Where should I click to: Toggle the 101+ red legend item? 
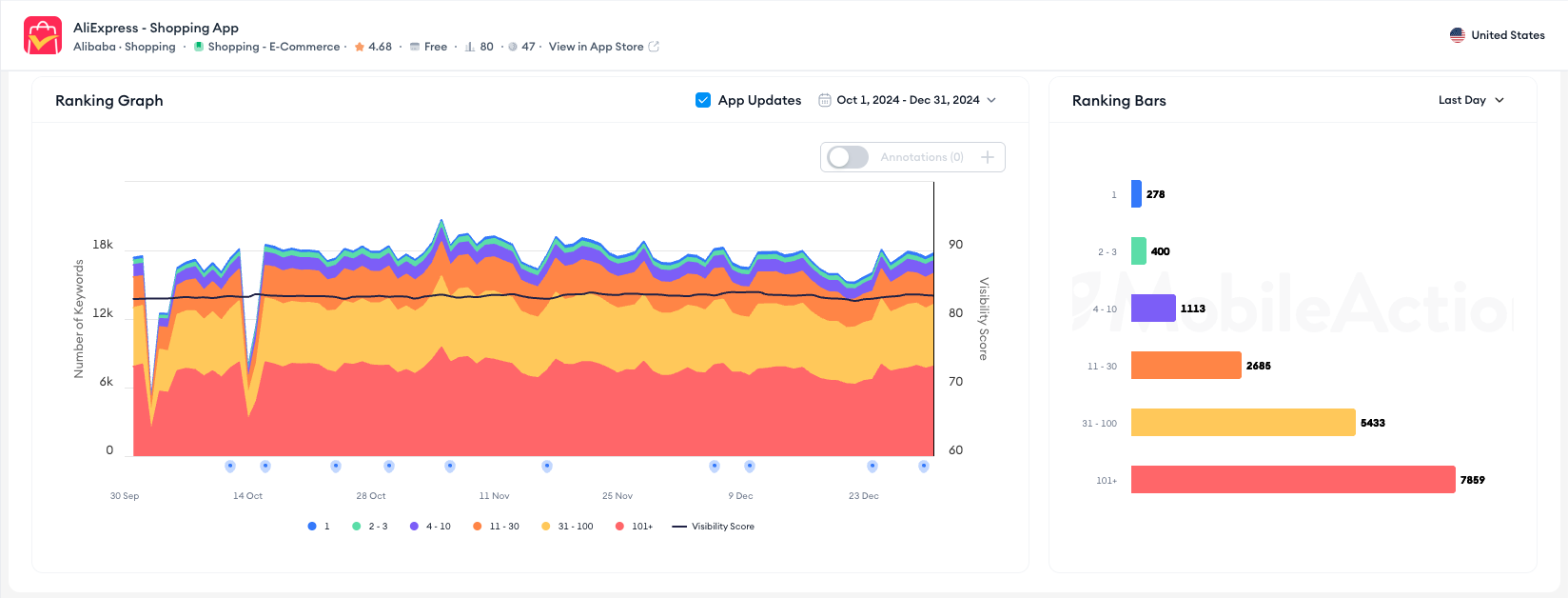635,527
